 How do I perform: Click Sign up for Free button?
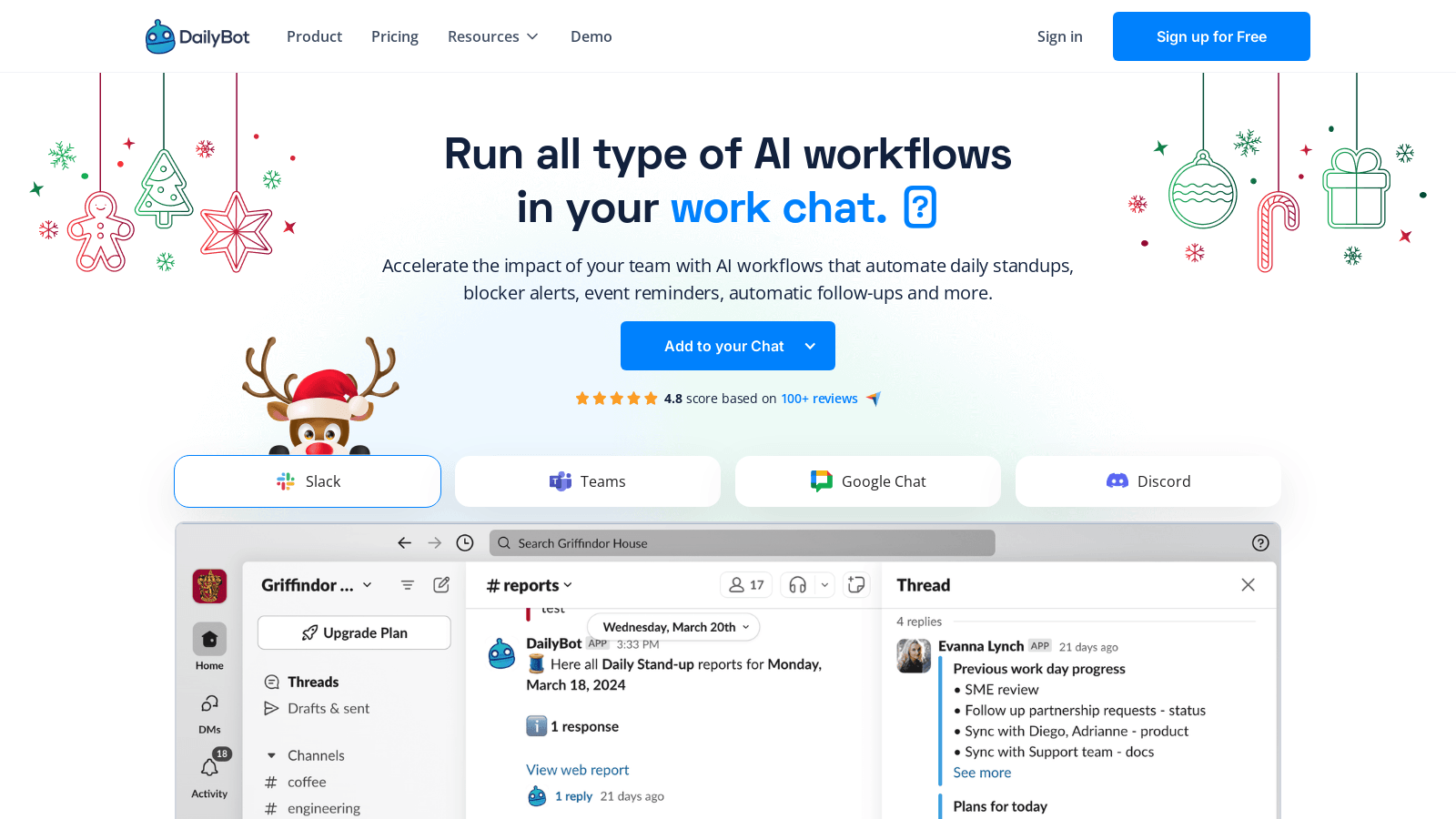click(1211, 36)
